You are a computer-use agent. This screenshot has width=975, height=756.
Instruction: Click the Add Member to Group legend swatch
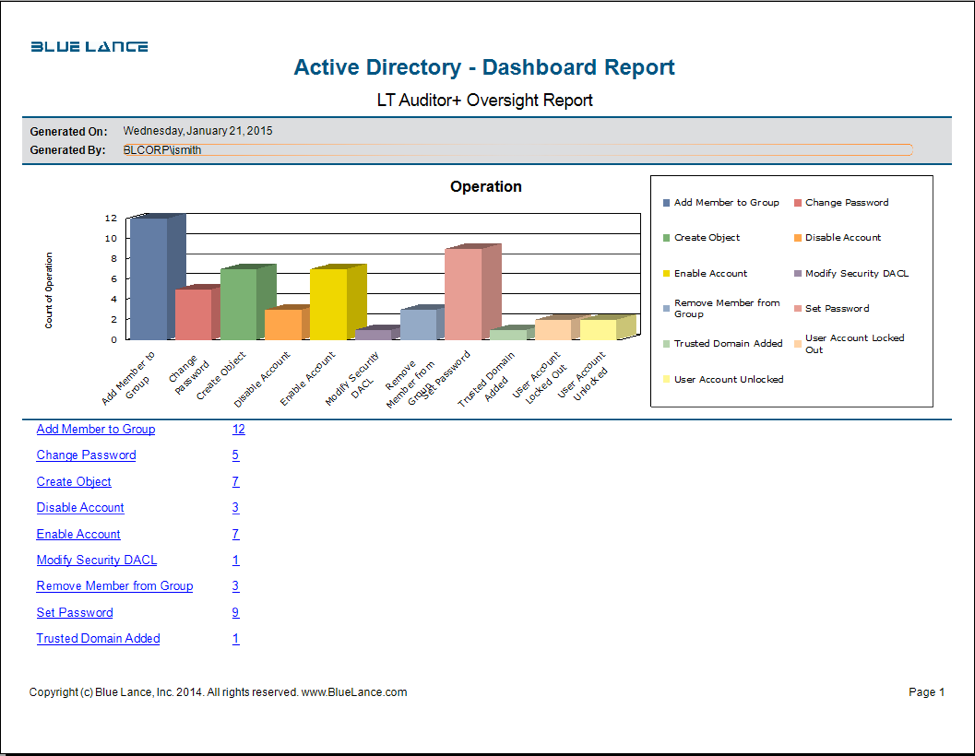(667, 203)
